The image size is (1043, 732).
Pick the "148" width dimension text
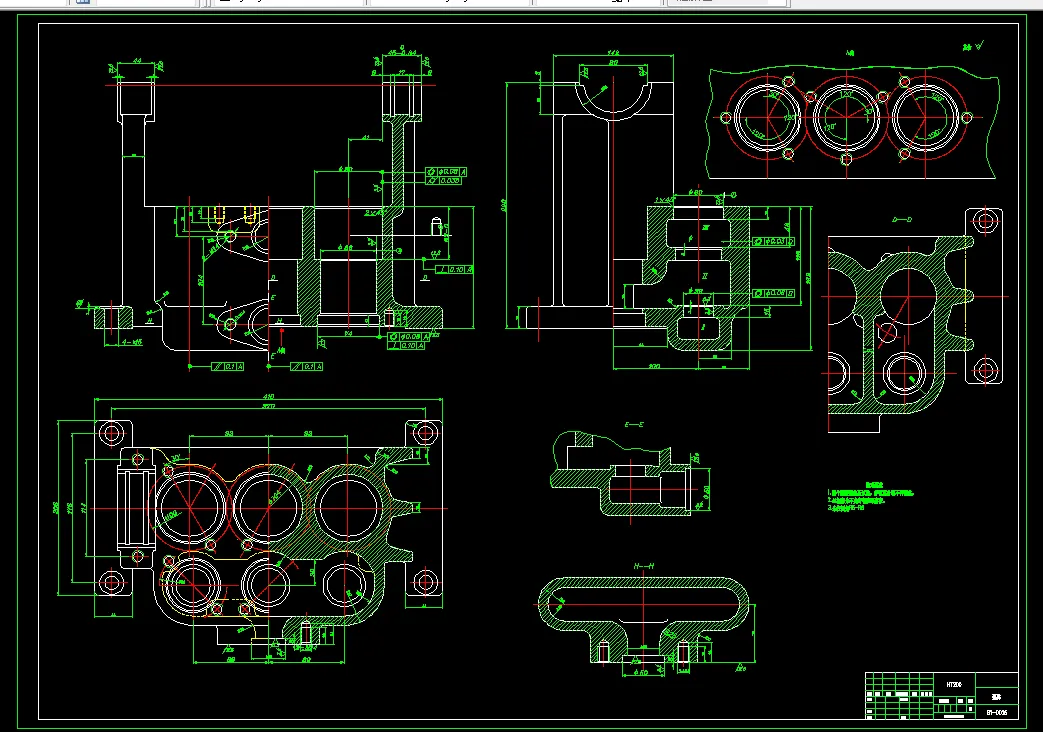[613, 53]
